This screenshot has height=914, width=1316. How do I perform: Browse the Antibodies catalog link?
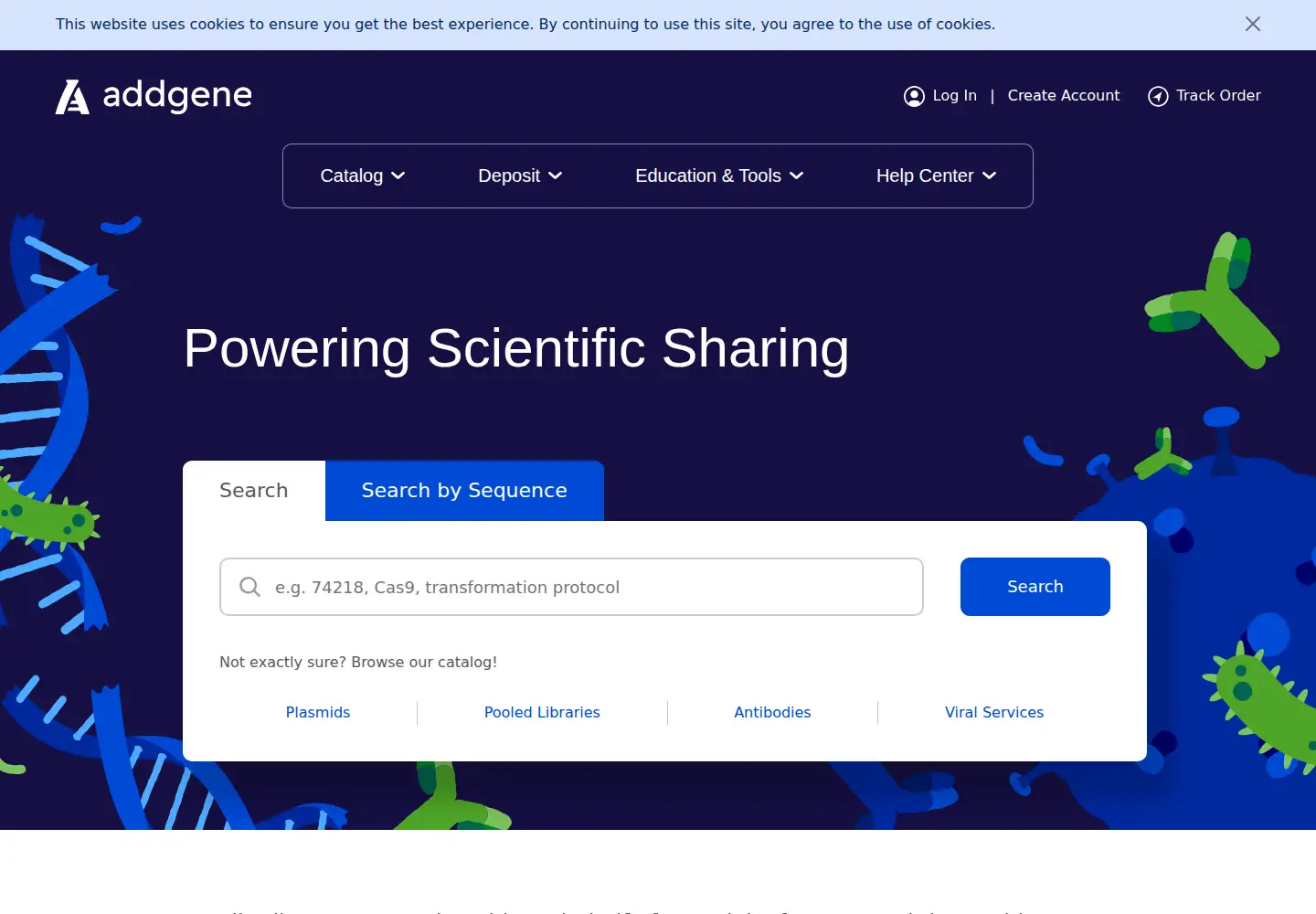pos(772,712)
